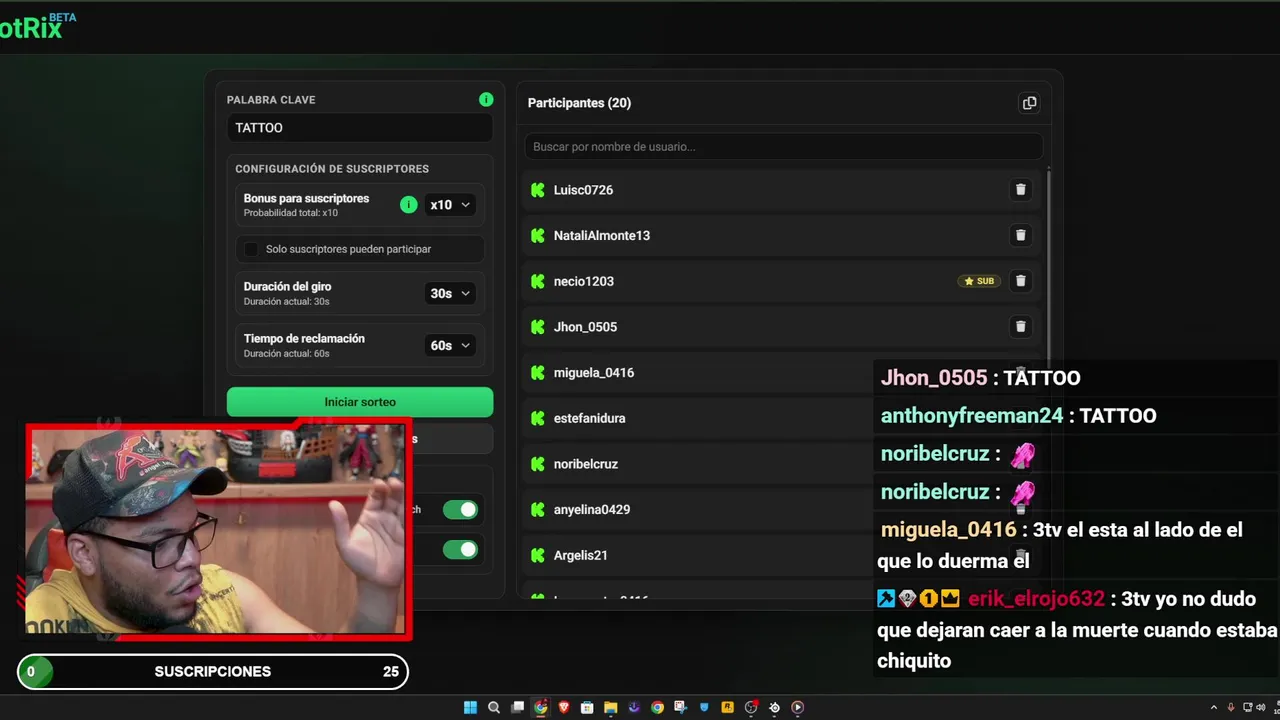Click the 'Configuración de suscriptores' heading
The height and width of the screenshot is (720, 1280).
tap(332, 169)
